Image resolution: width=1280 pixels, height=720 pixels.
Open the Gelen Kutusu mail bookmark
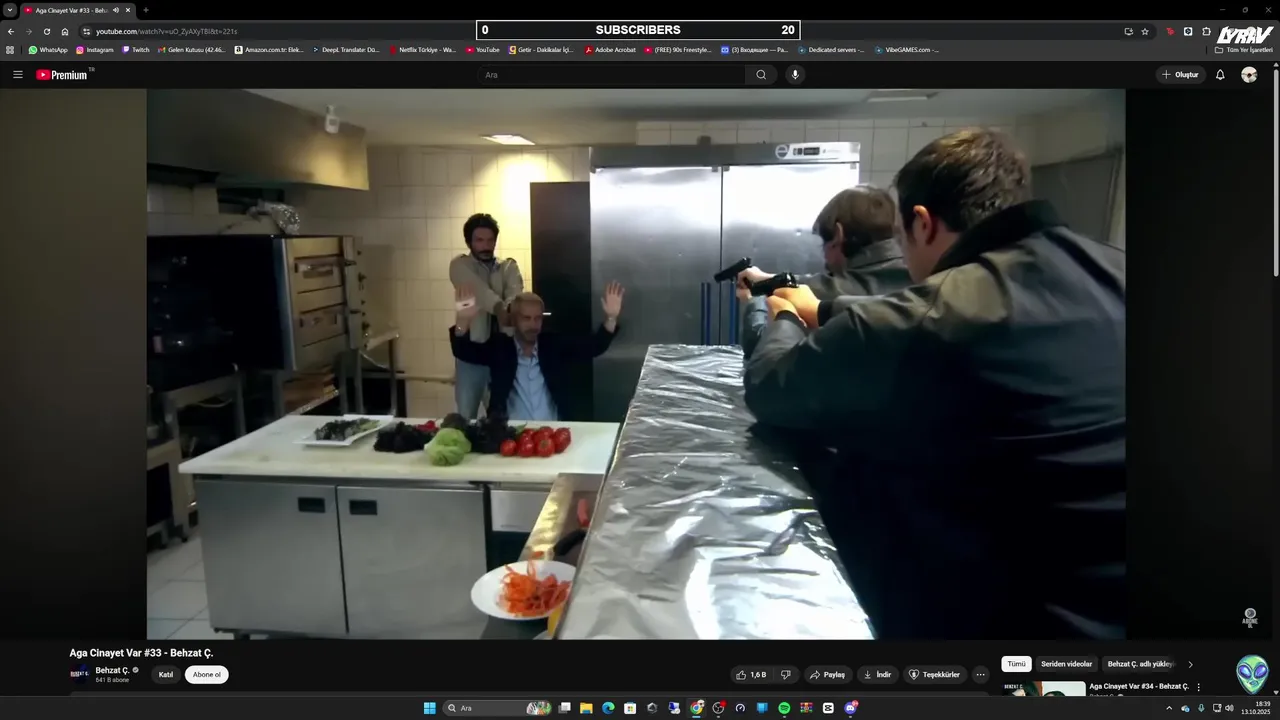tap(191, 49)
